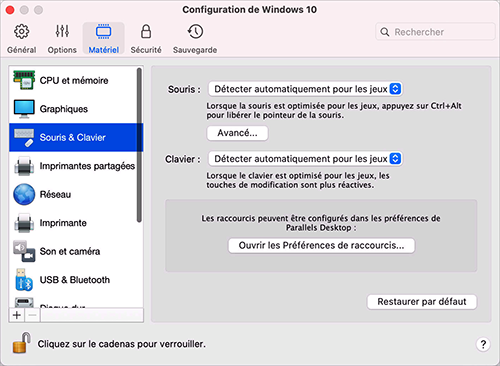Viewport: 500px width, 366px height.
Task: Open the Sauvegarde backup tab
Action: pos(195,39)
